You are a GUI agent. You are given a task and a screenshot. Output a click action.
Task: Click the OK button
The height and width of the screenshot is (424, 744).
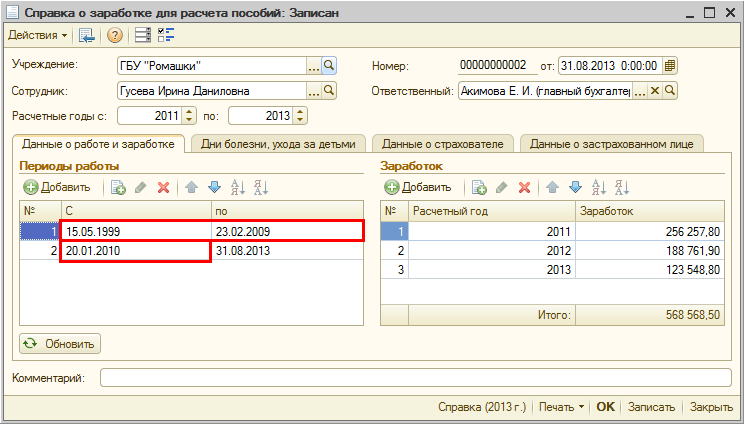click(x=605, y=407)
